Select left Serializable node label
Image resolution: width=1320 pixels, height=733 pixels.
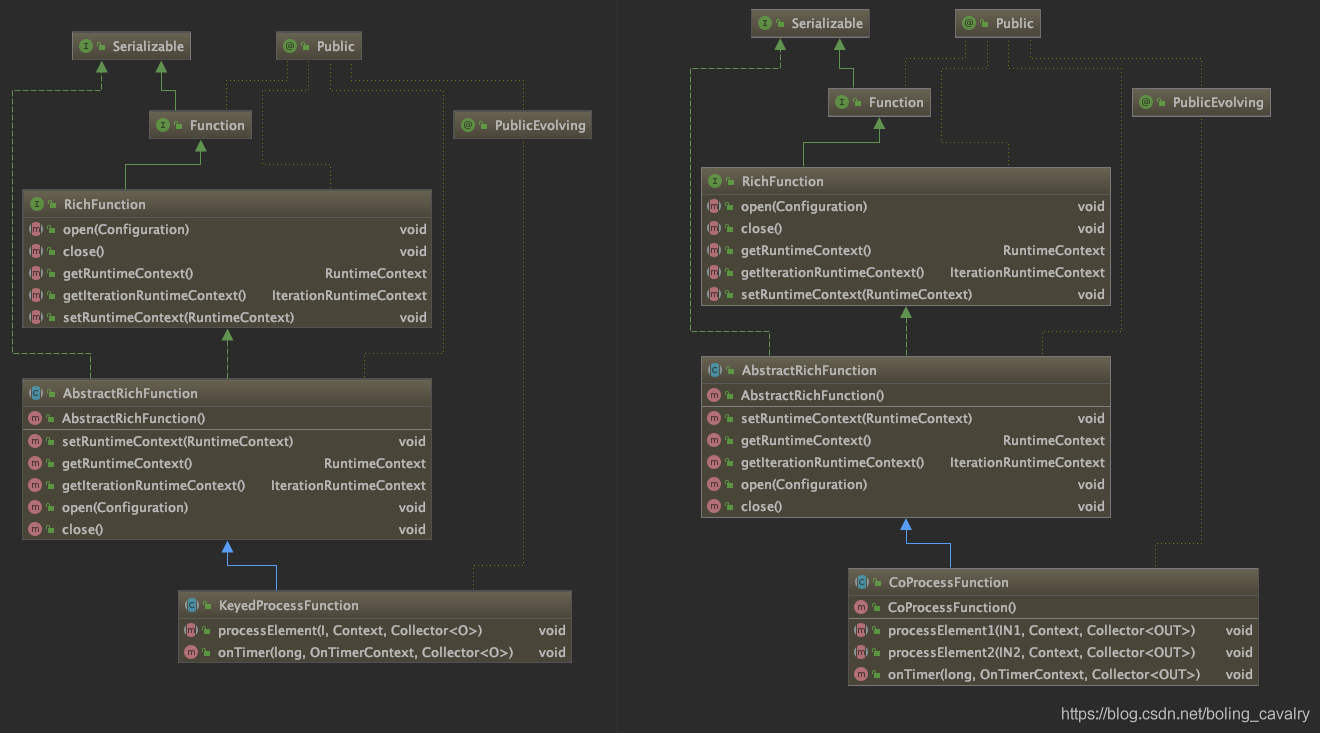pos(148,46)
